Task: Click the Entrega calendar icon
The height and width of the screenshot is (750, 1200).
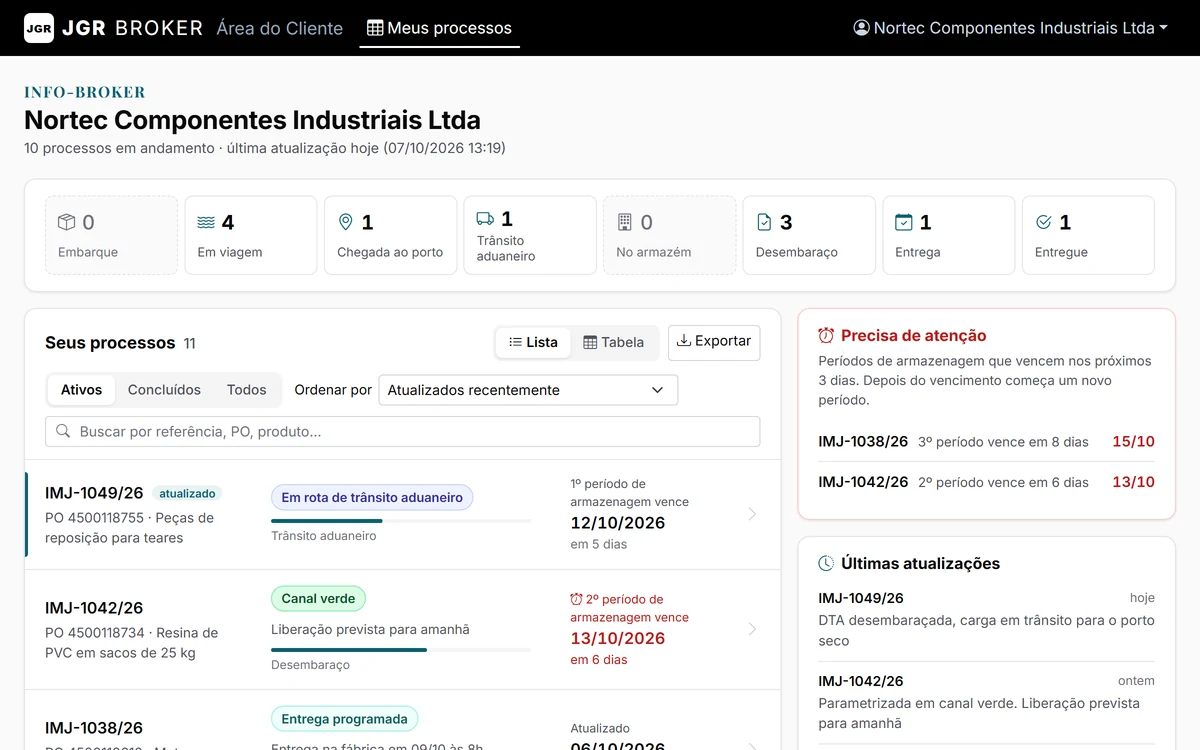Action: click(904, 222)
